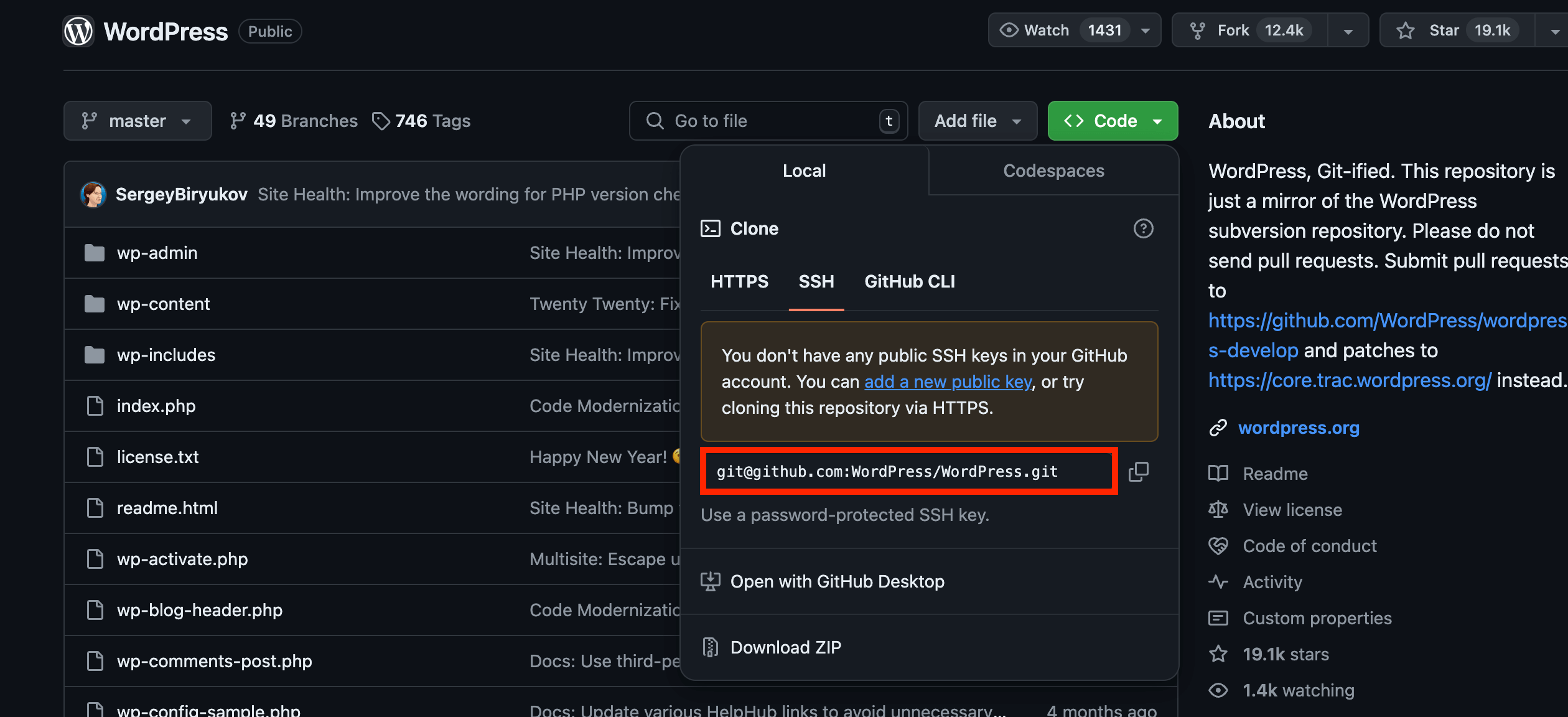Open the Add file dropdown
This screenshot has height=717, width=1568.
point(978,121)
